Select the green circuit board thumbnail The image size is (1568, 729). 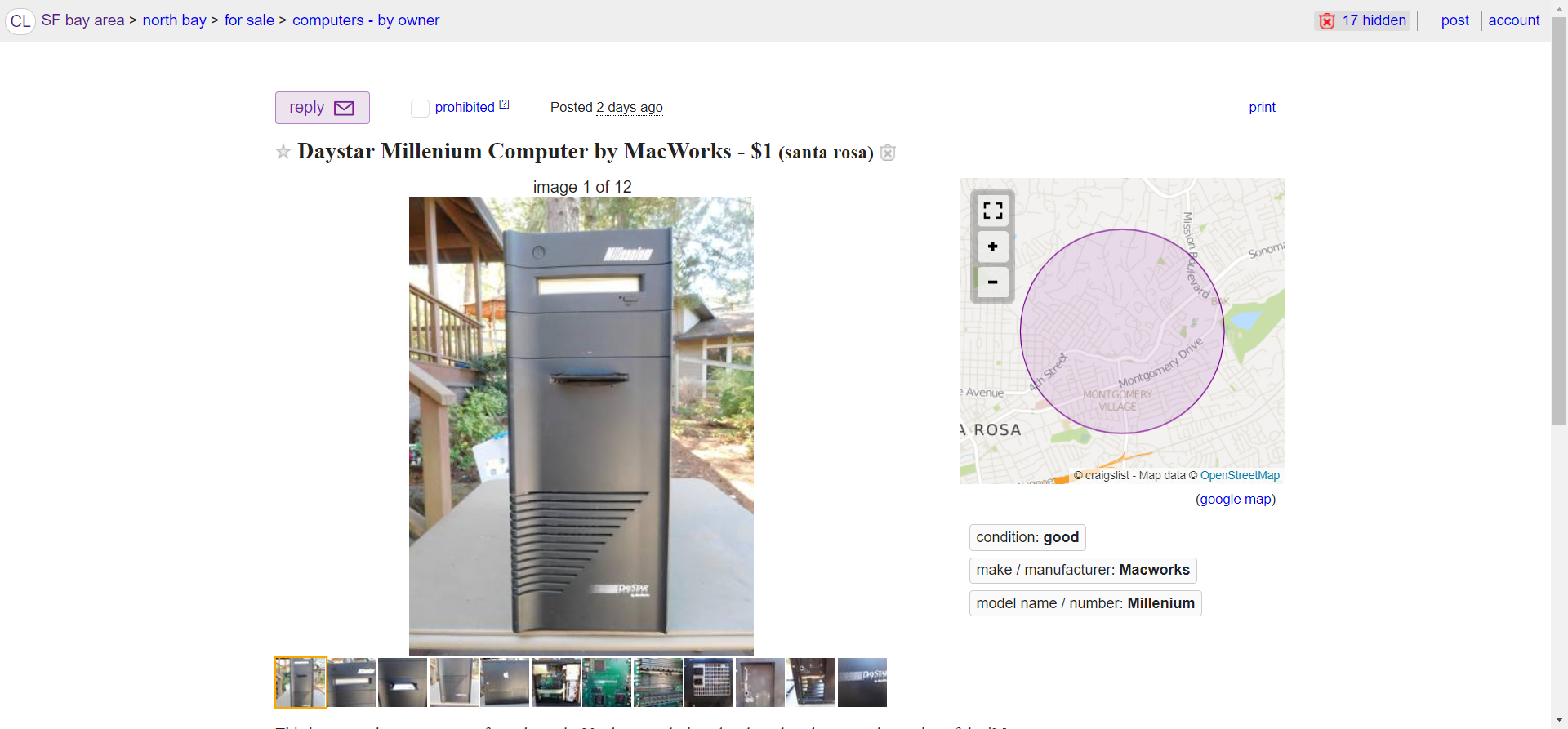(607, 682)
